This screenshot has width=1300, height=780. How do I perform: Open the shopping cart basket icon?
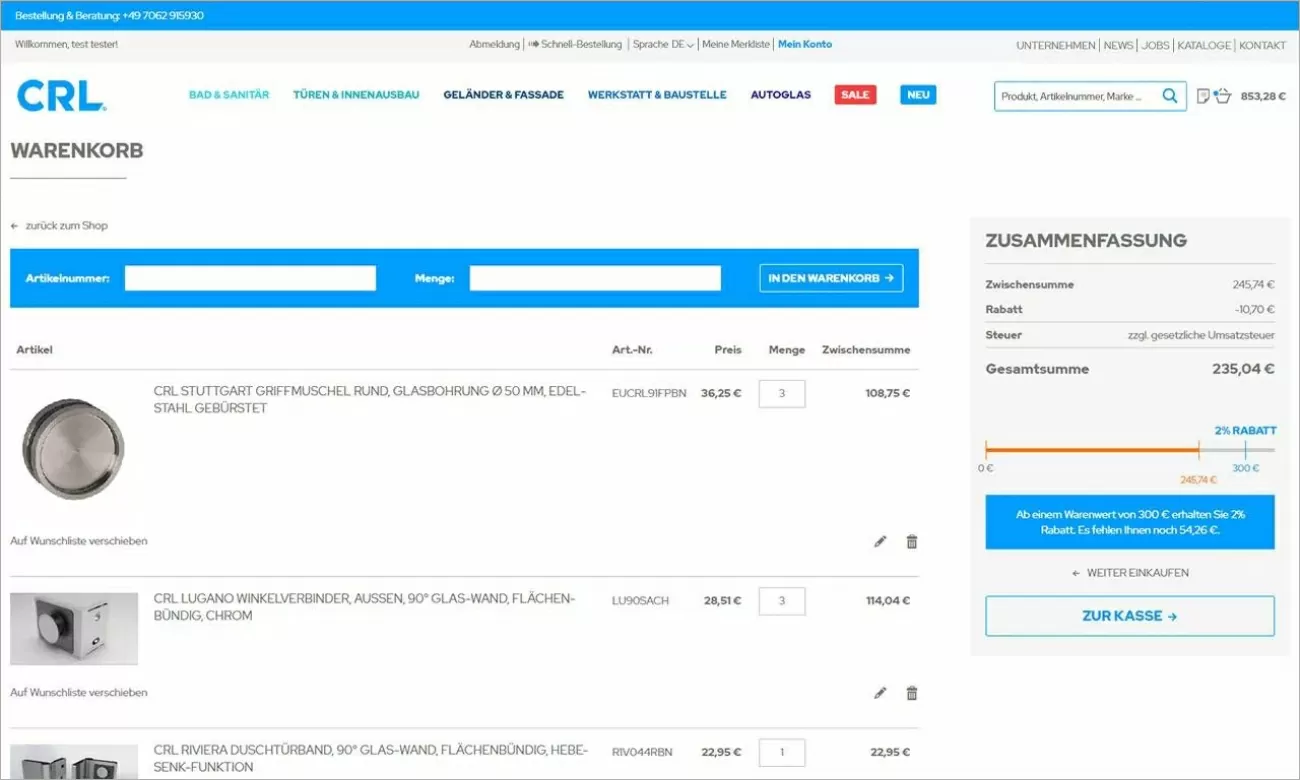[1222, 96]
